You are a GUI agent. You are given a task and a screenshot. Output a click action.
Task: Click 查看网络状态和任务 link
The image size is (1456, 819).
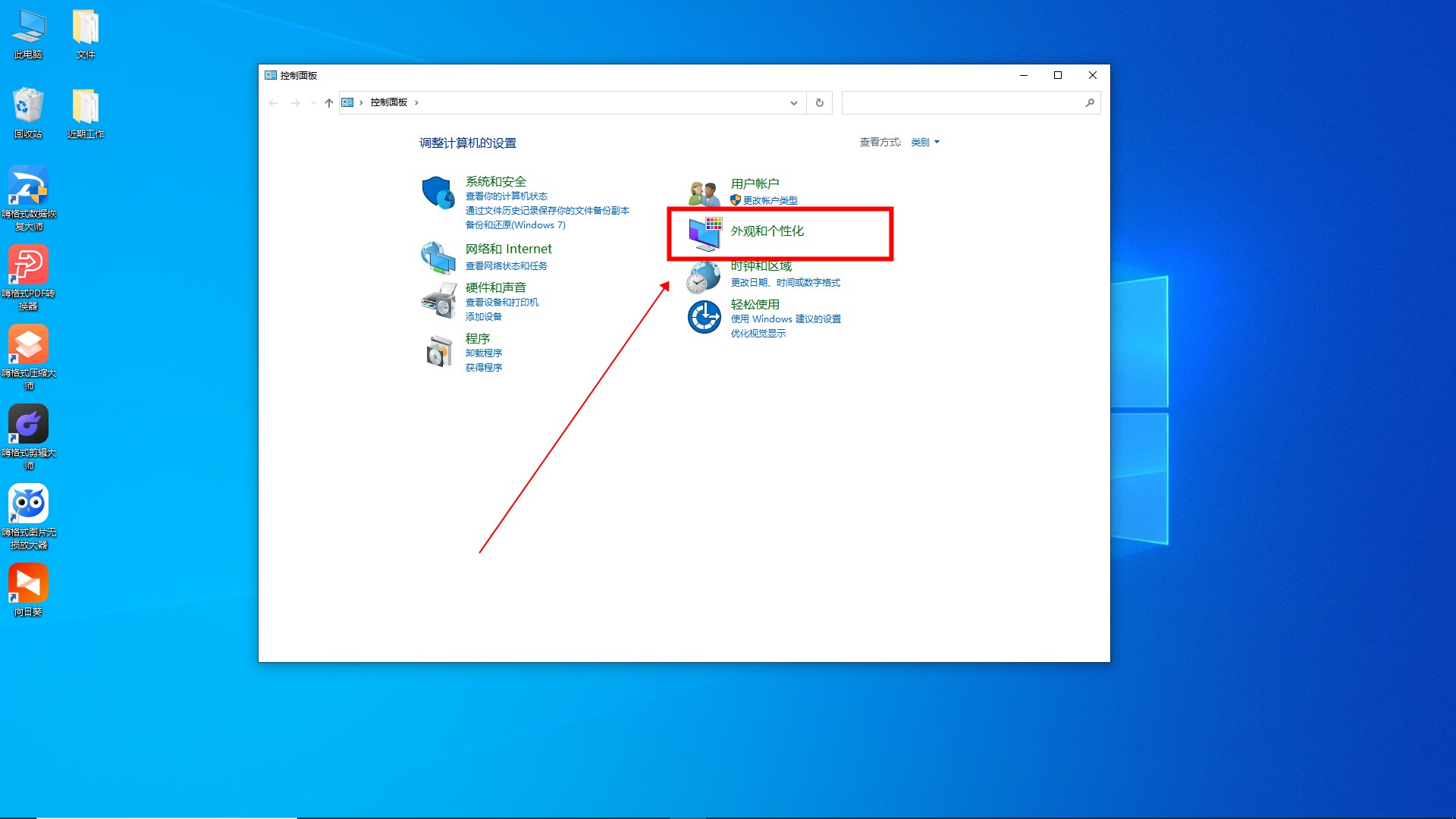pyautogui.click(x=506, y=266)
